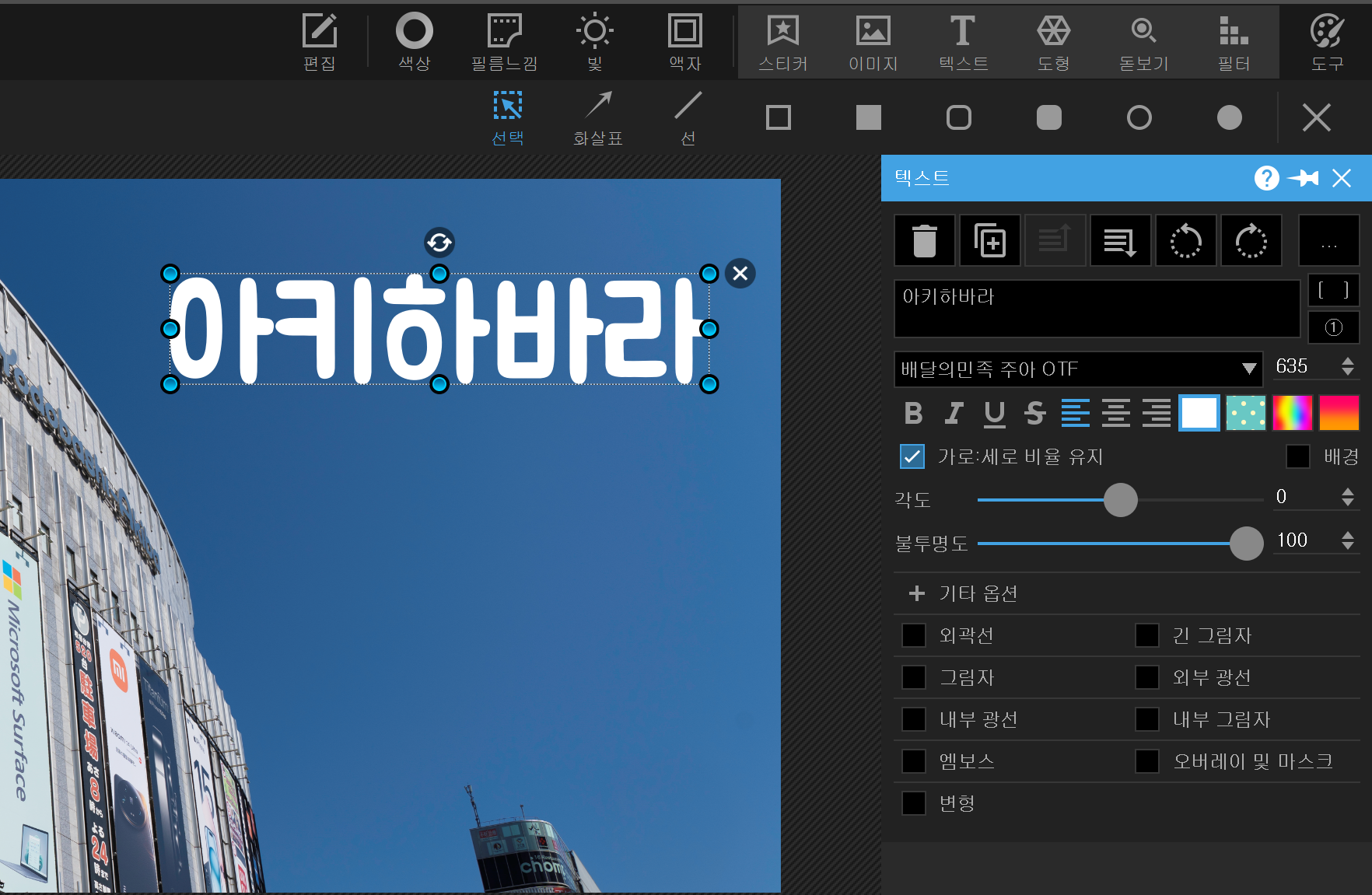The height and width of the screenshot is (895, 1372).
Task: Open the font dropdown 배달의민족 주아 OTF
Action: (1079, 369)
